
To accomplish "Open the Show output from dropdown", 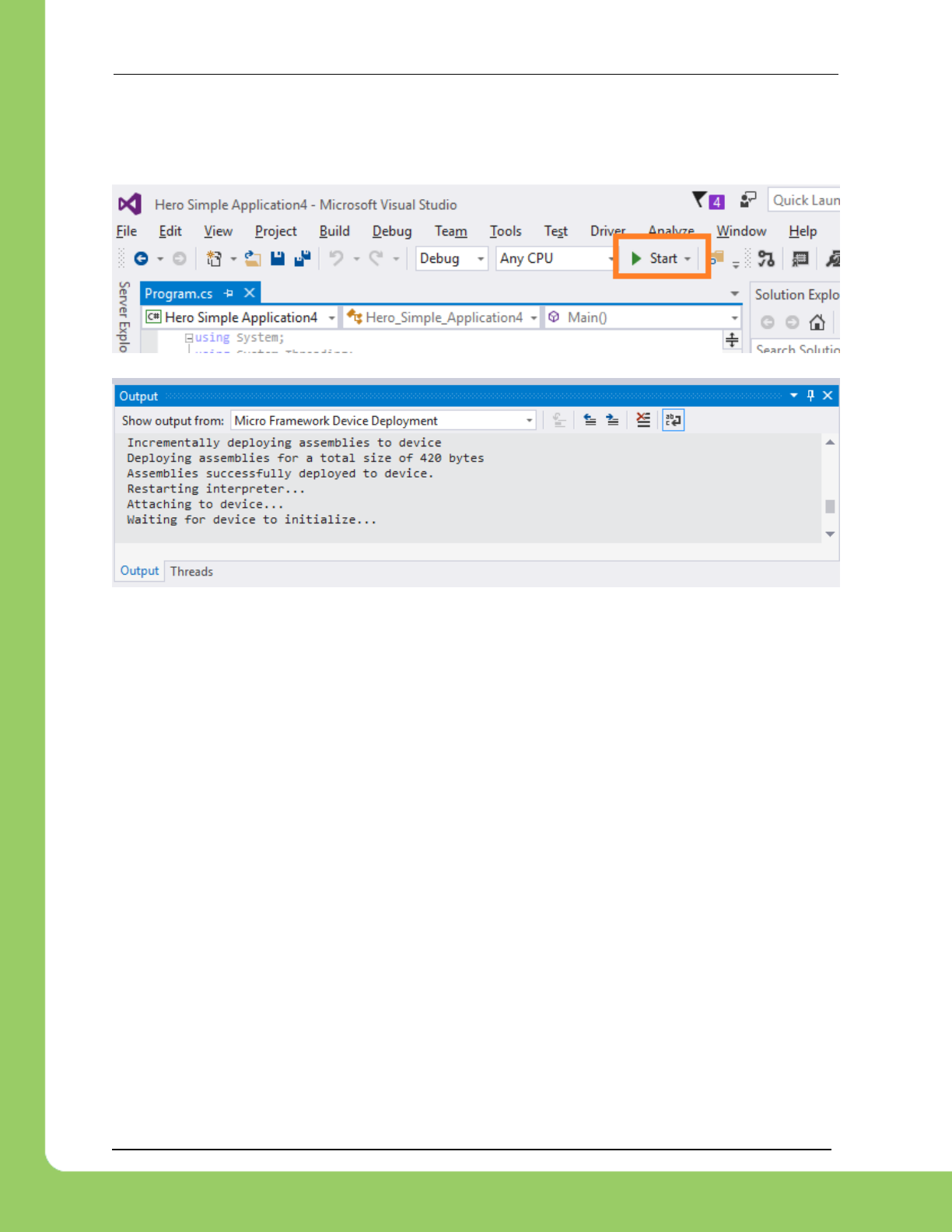I will coord(530,420).
